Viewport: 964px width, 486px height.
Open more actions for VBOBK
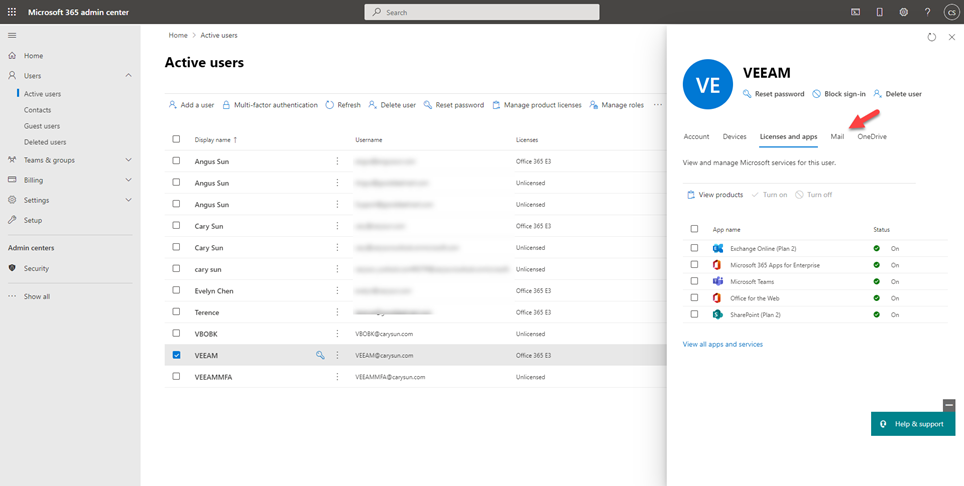(337, 334)
